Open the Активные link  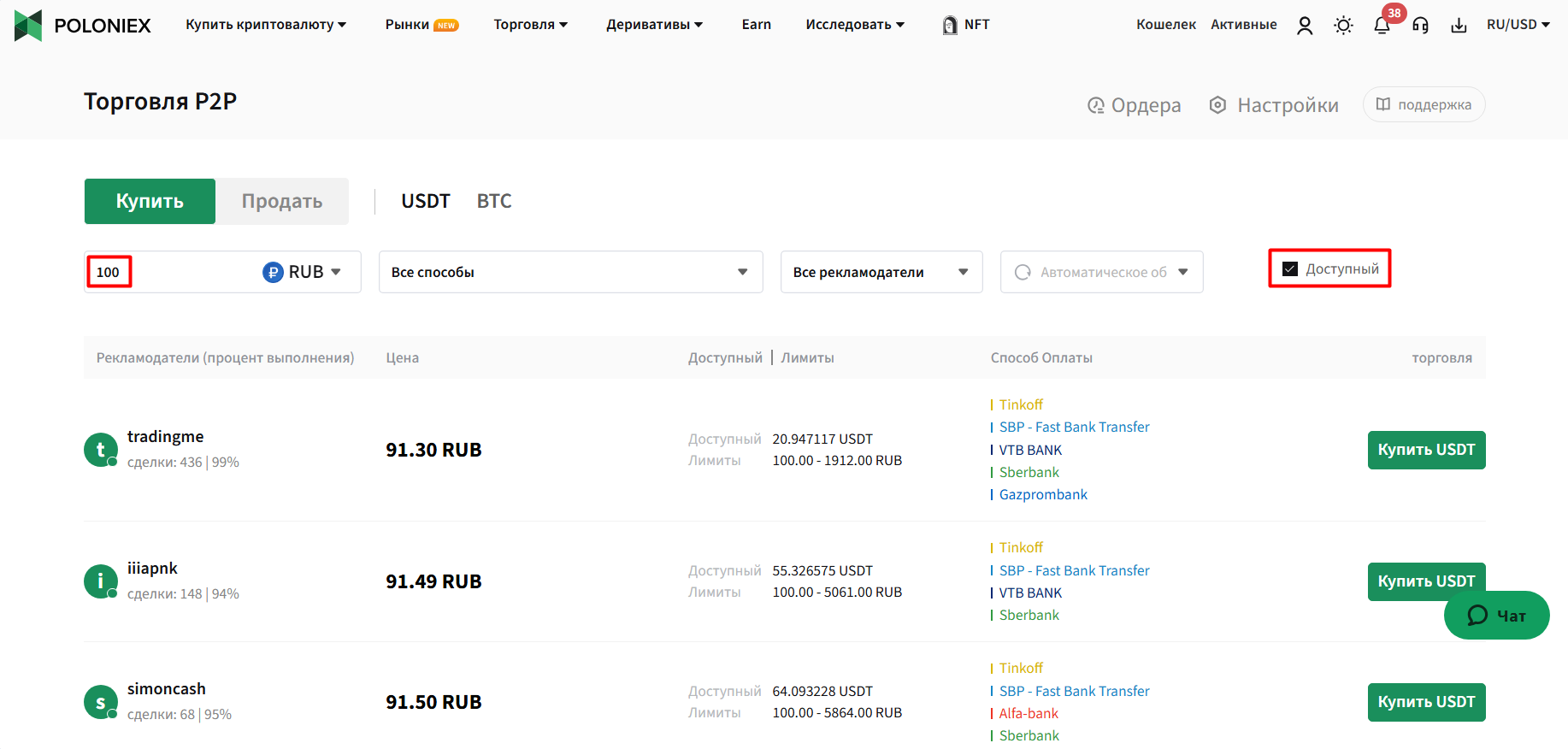click(1244, 25)
